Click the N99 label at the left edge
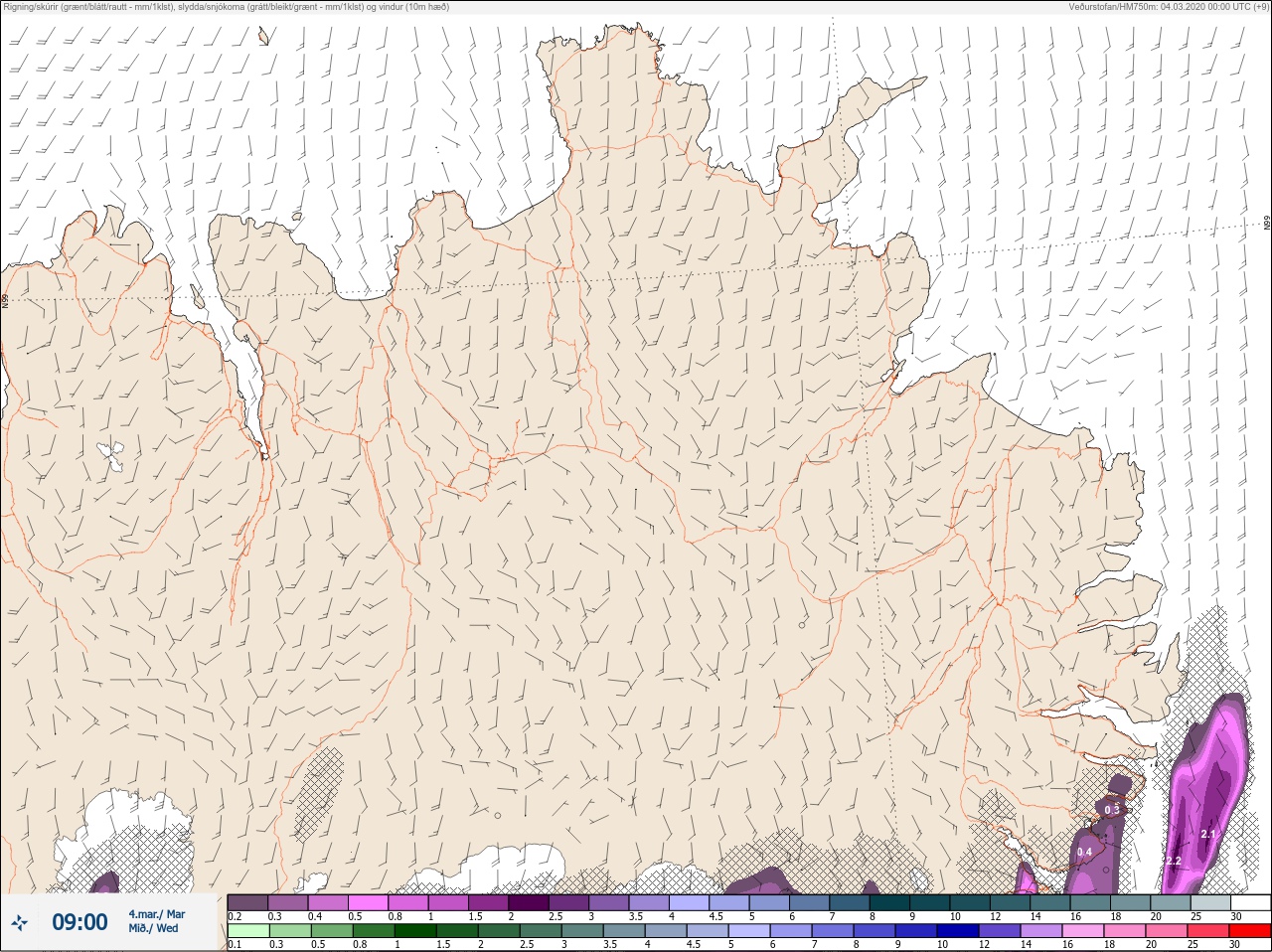Image resolution: width=1272 pixels, height=952 pixels. (x=5, y=299)
